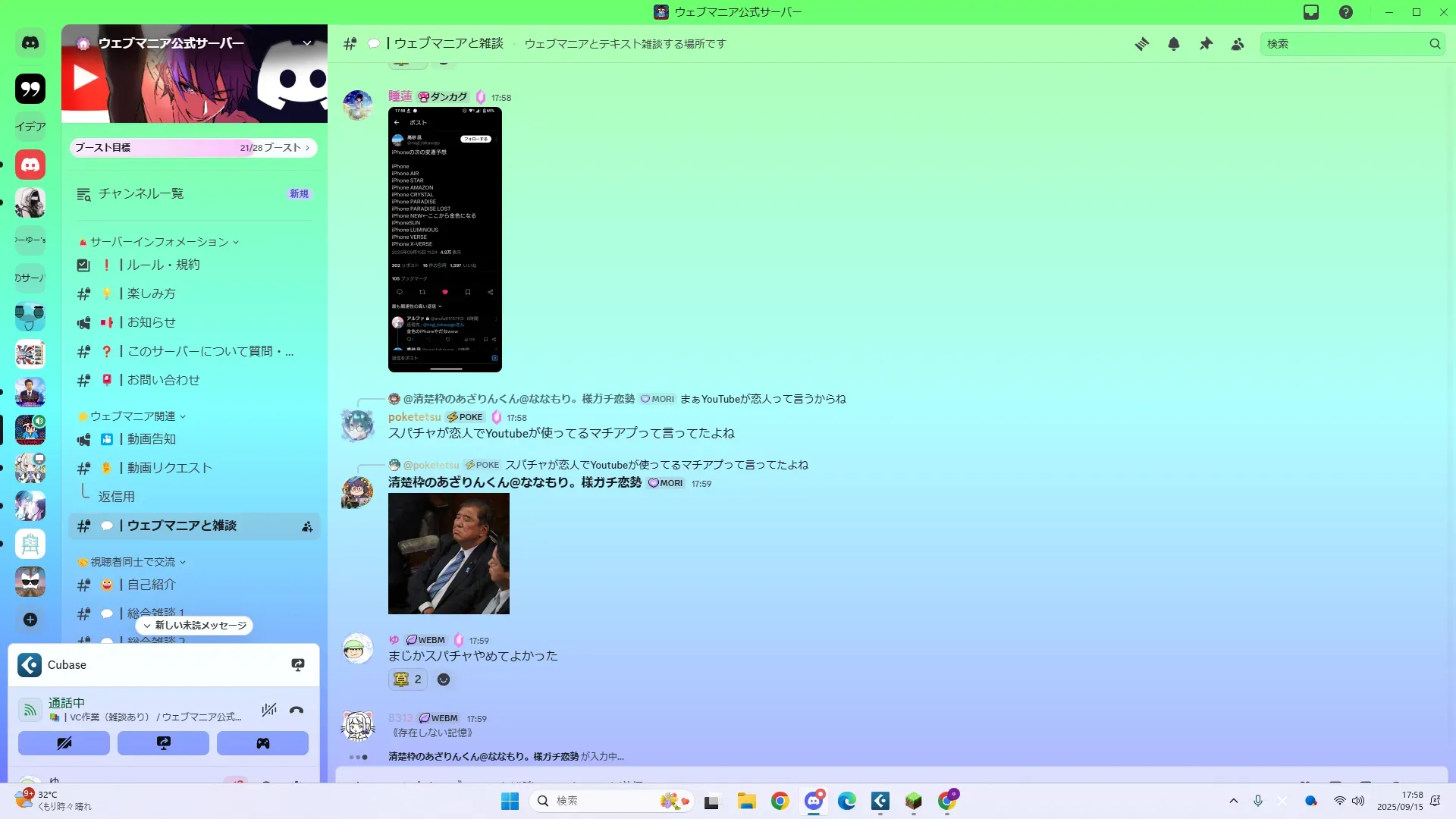Open チャンネル一覧 channel browser
Screen dimensions: 1456x819
point(141,194)
